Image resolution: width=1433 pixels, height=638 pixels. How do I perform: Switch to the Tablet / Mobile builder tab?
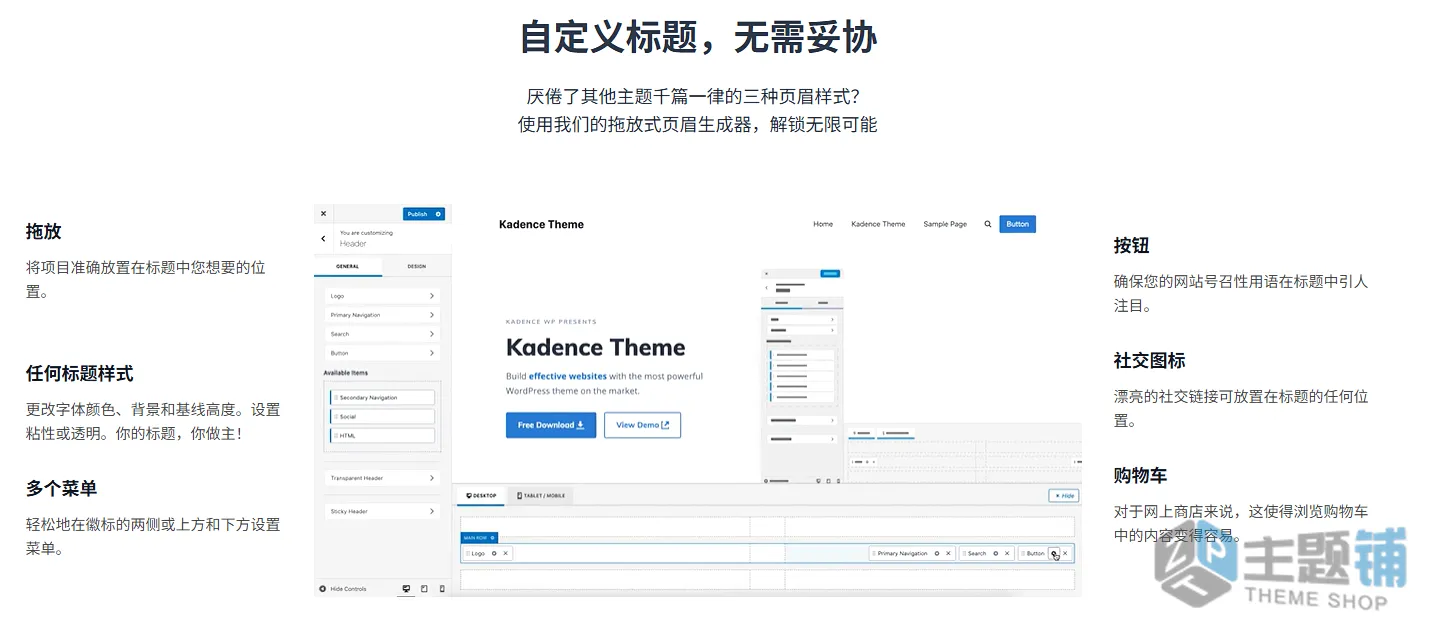[x=541, y=496]
